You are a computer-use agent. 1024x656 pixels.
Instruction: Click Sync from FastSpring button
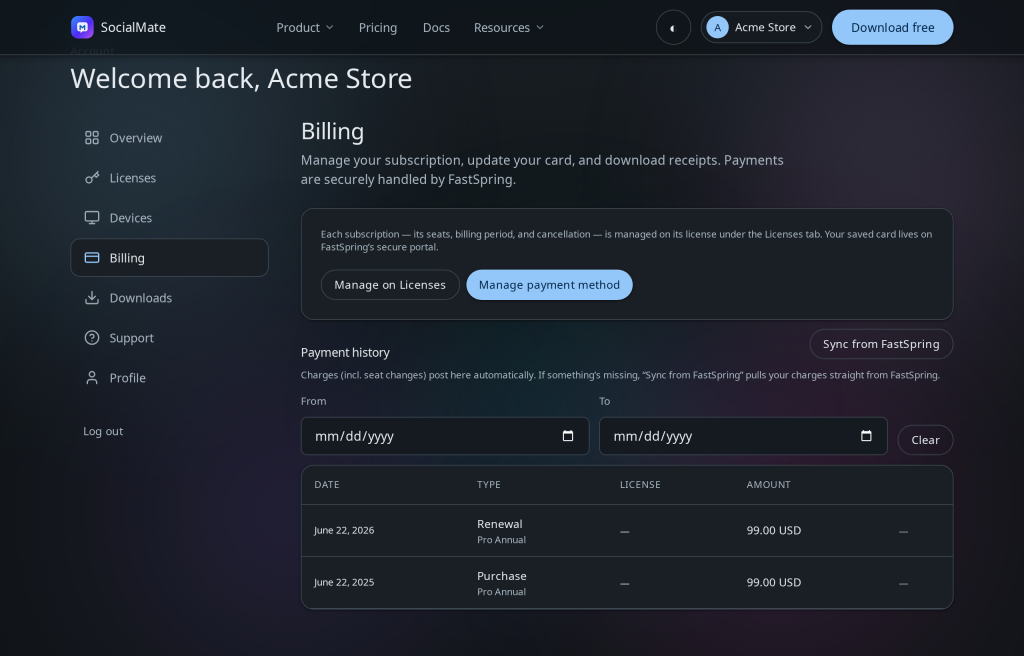click(x=881, y=344)
